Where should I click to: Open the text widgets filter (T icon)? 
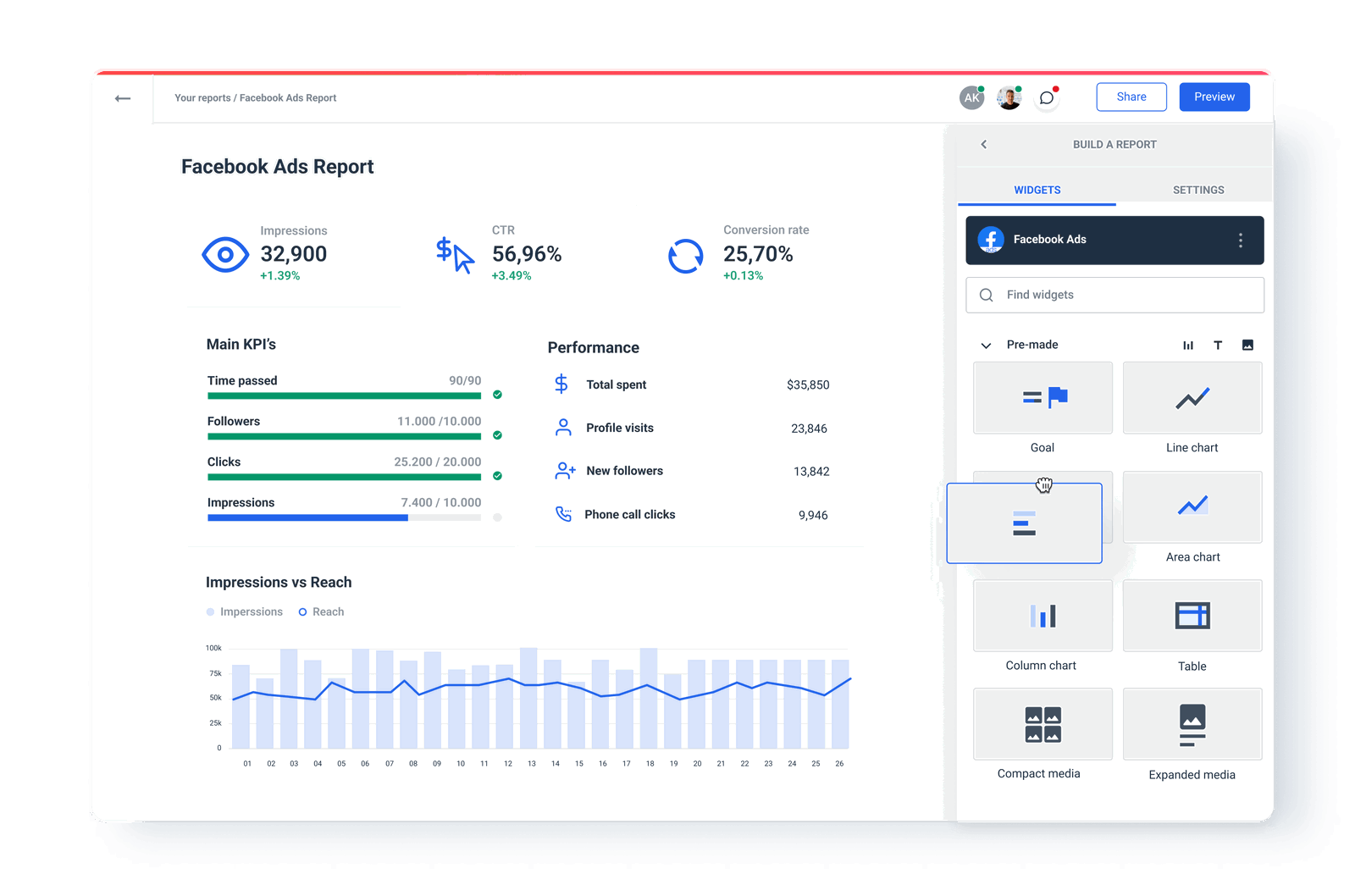point(1218,345)
